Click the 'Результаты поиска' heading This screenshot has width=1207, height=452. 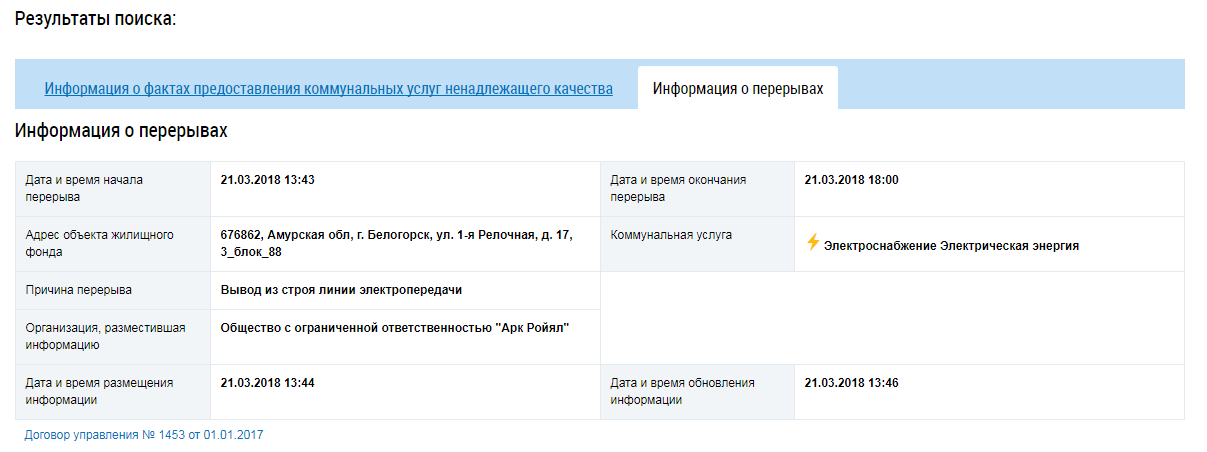tap(96, 19)
